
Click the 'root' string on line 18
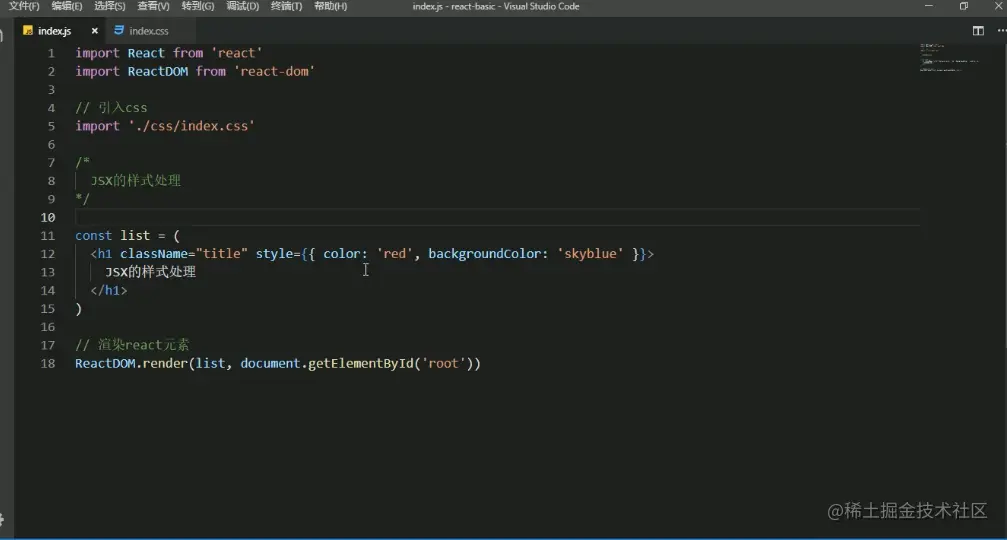(443, 363)
